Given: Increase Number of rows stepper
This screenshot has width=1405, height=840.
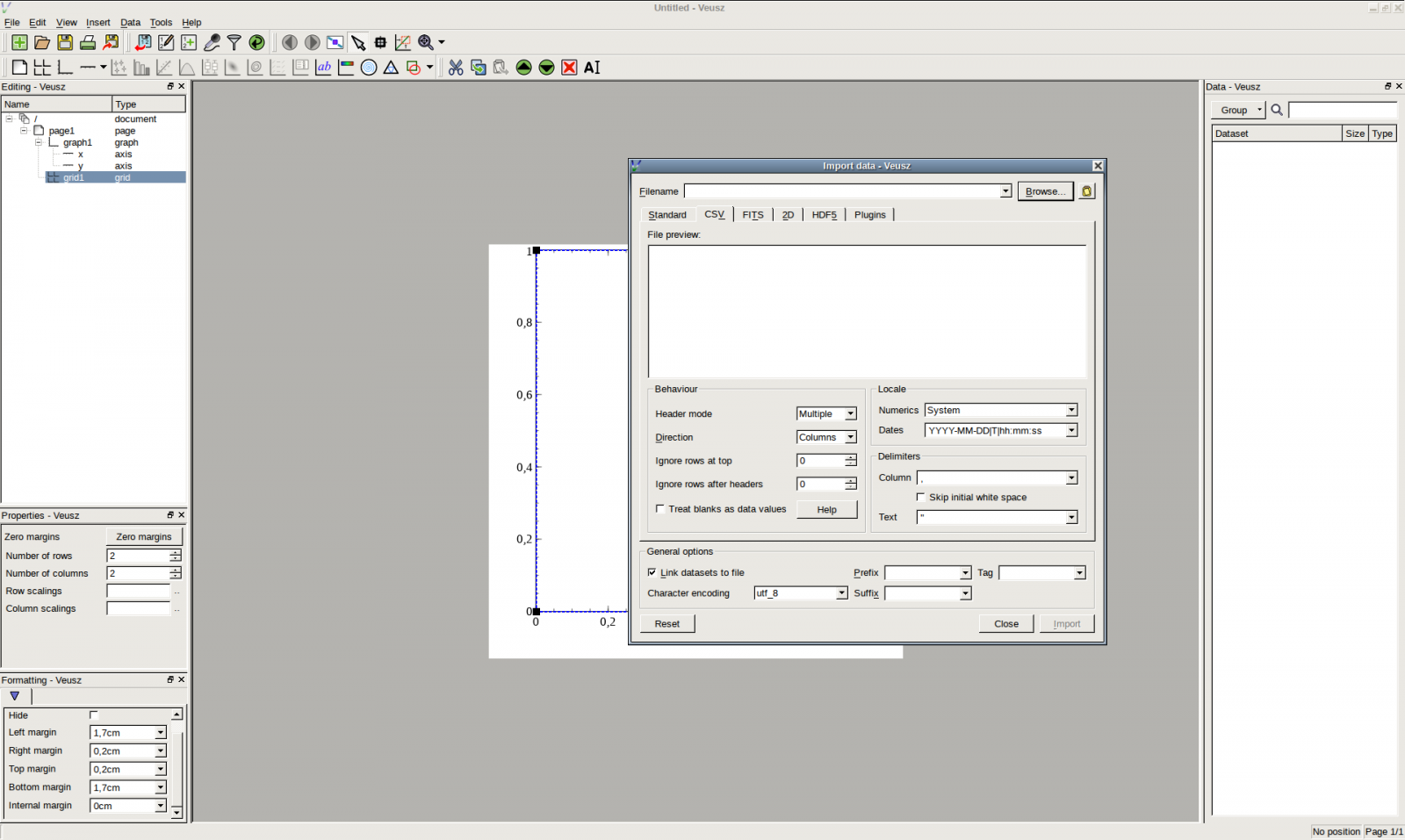Looking at the screenshot, I should (x=176, y=552).
